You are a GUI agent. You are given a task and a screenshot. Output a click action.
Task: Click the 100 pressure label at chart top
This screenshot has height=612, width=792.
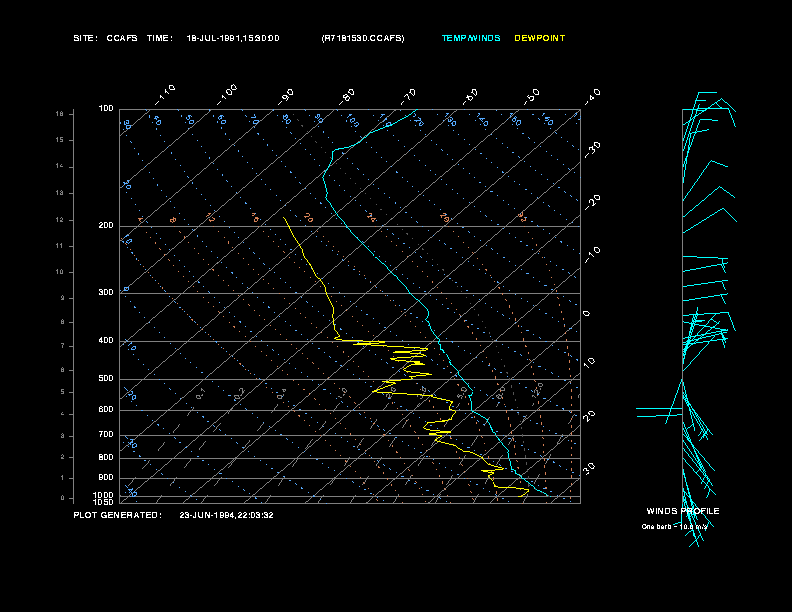coord(106,109)
